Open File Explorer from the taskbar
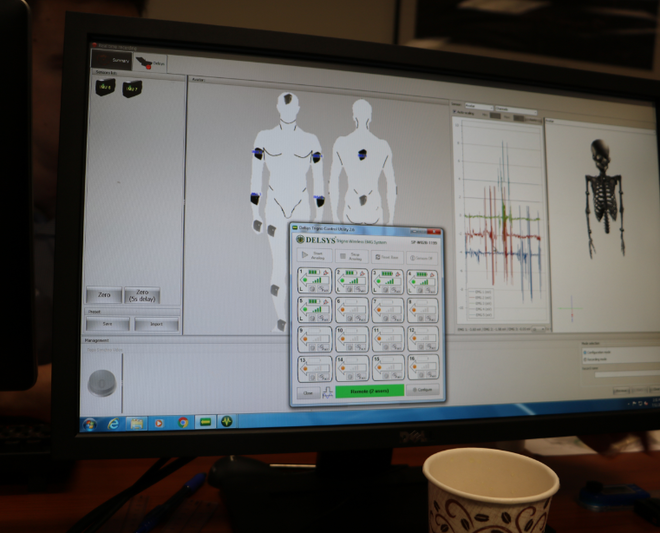 [136, 423]
